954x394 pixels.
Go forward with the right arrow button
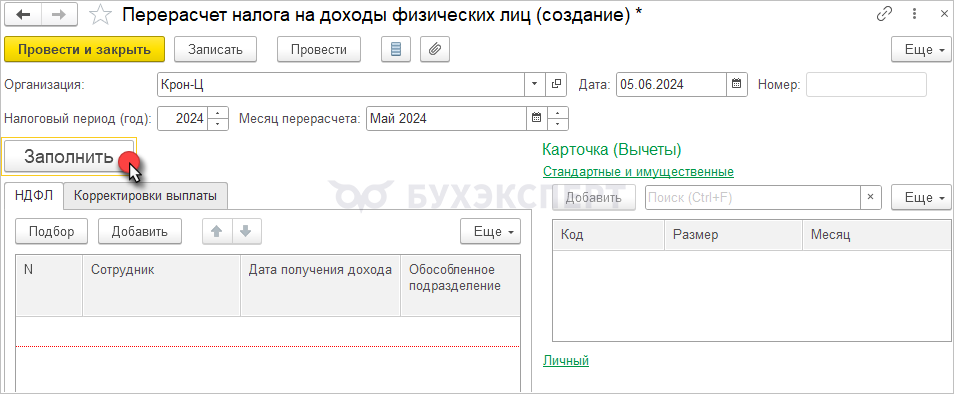point(59,15)
